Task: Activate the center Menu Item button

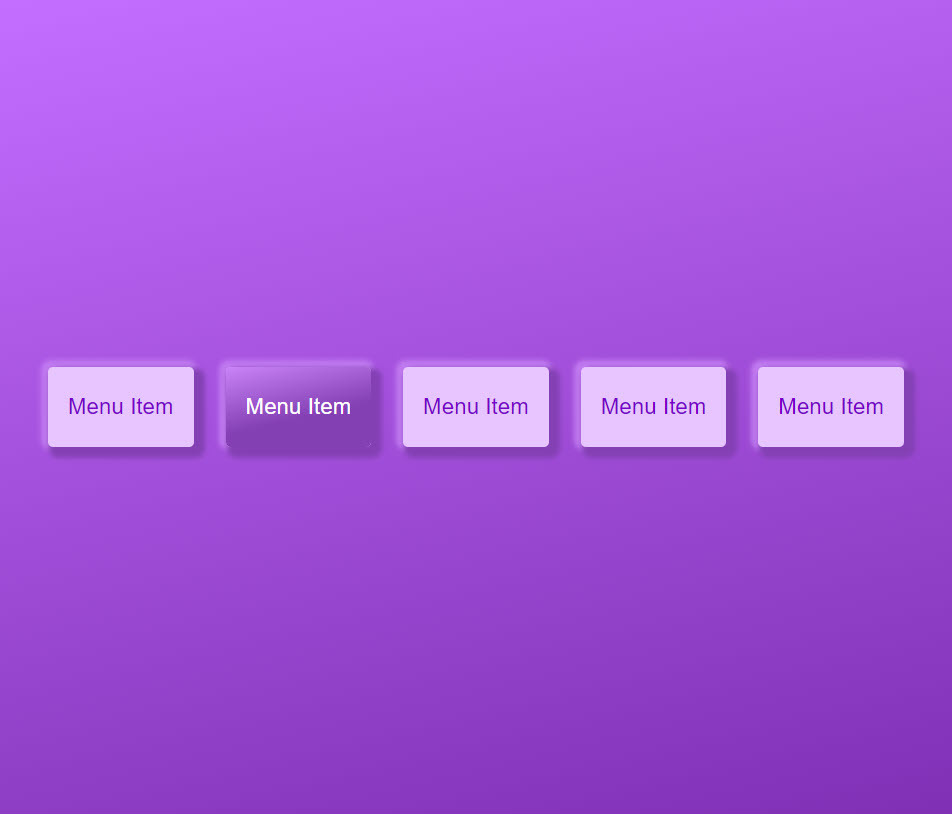Action: coord(475,407)
